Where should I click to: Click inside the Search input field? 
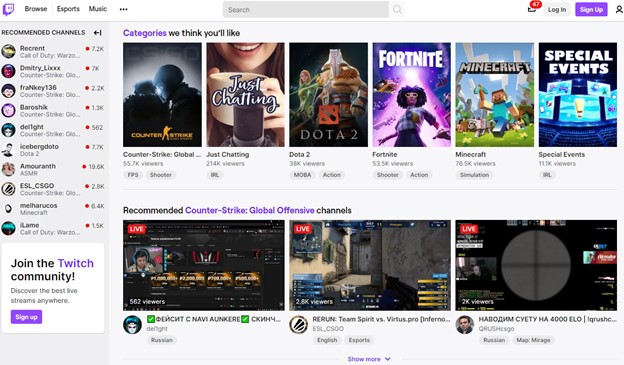(x=306, y=10)
